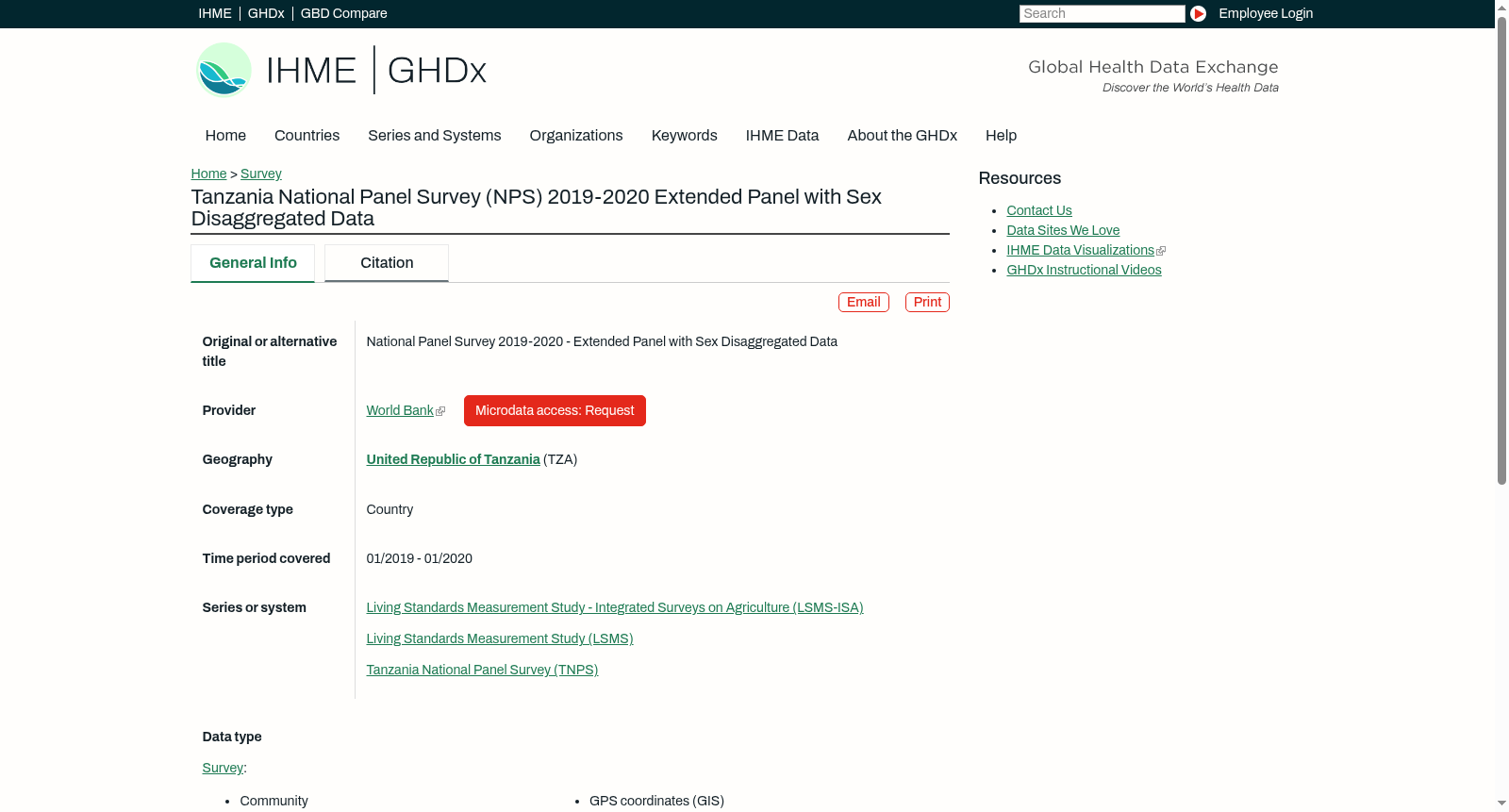Open the LSMS-ISA series link

click(615, 607)
